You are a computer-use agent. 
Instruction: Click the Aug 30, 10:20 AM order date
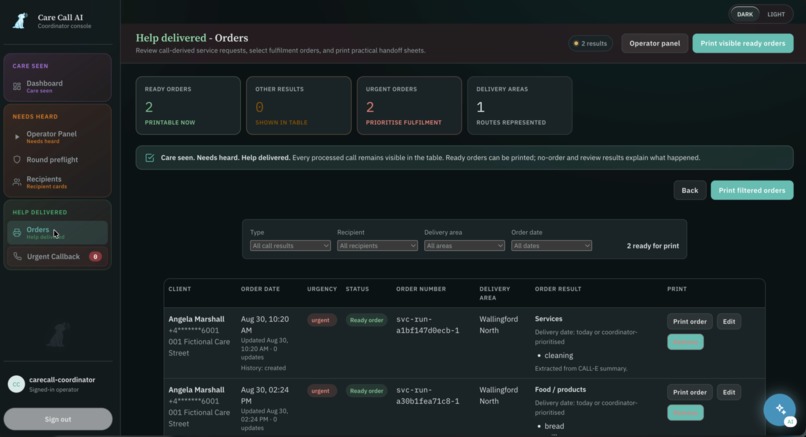[265, 325]
